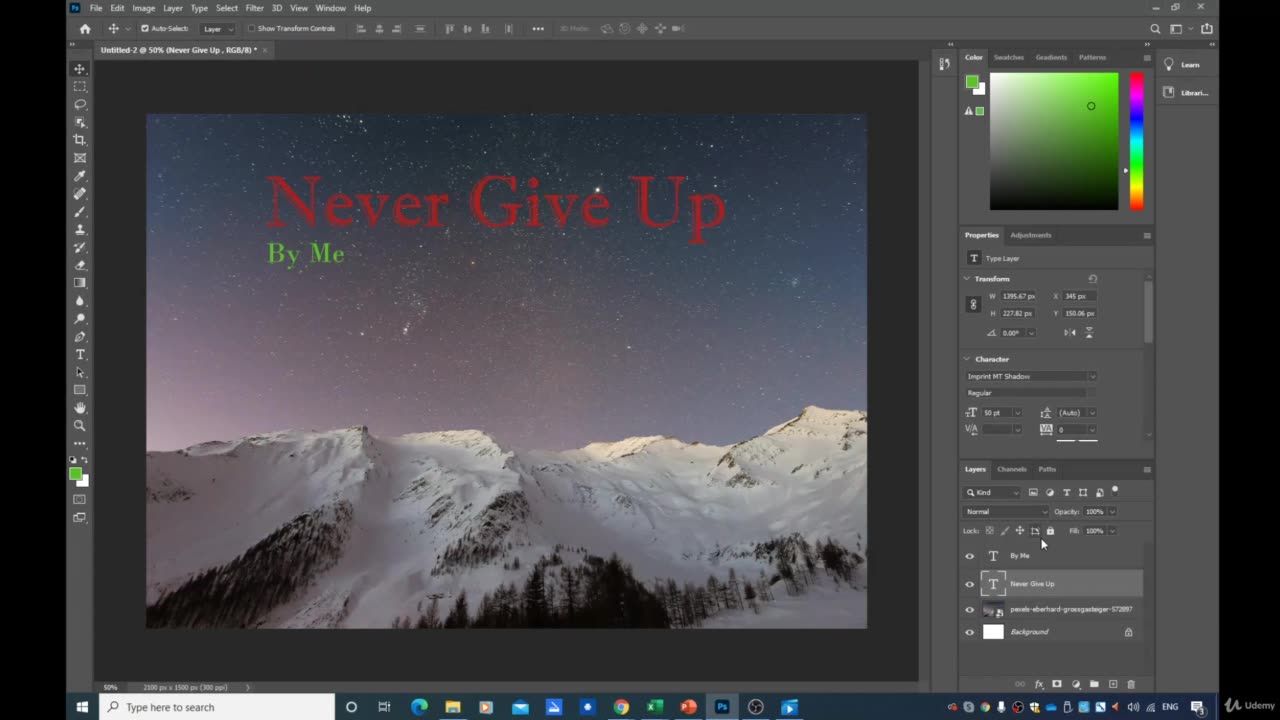The height and width of the screenshot is (720, 1280).
Task: Pick a color in the color field
Action: [1054, 141]
